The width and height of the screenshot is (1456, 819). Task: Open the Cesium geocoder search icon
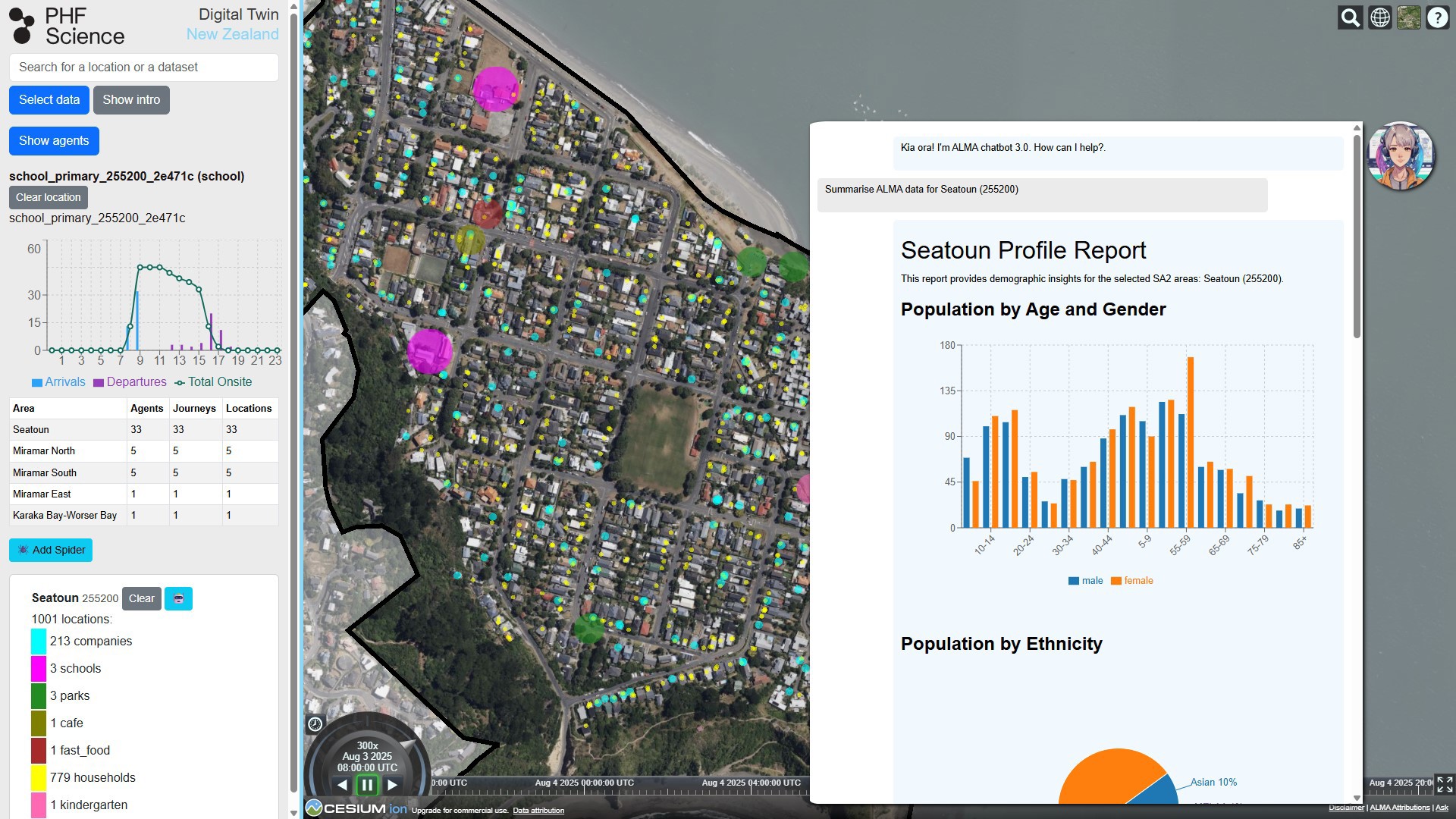[1350, 17]
